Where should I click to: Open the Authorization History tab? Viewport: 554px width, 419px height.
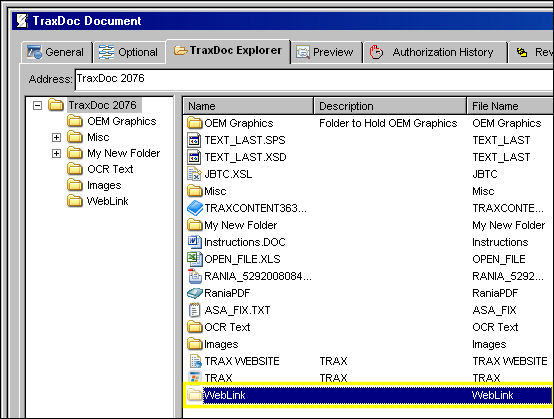click(435, 52)
